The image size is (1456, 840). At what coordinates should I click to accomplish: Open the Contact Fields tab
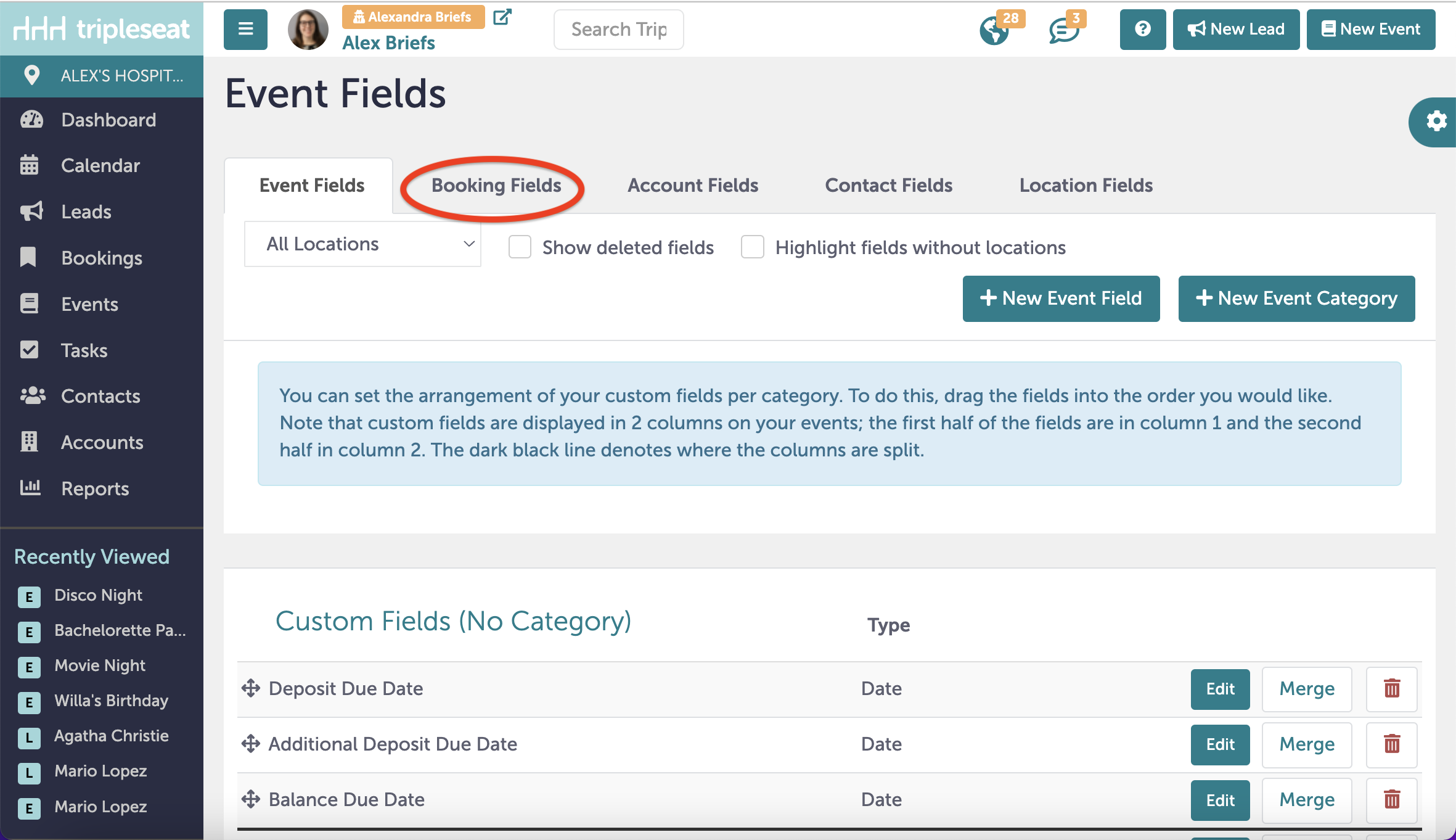coord(888,185)
